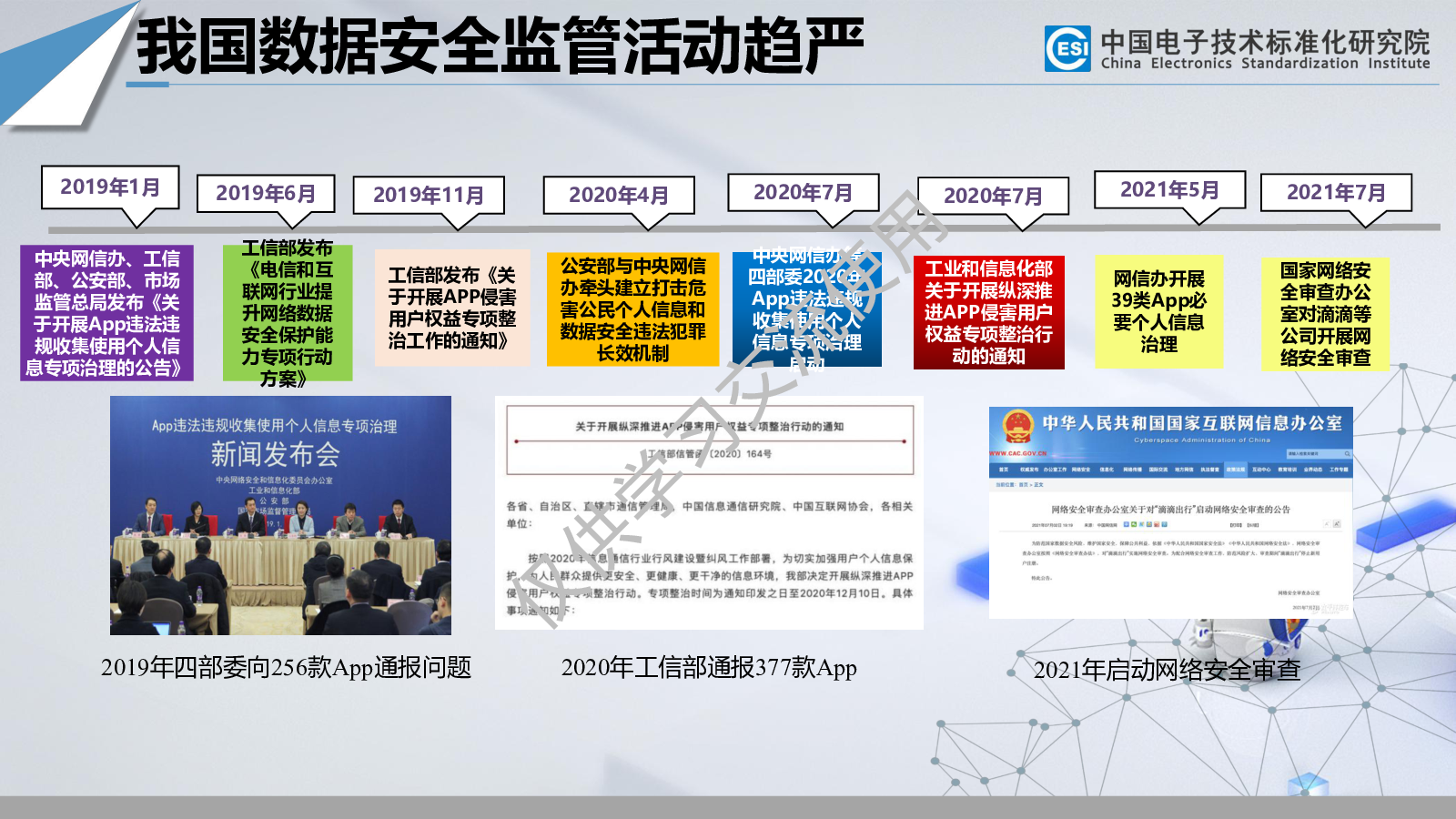This screenshot has width=1456, height=819.
Task: Click the green 工信部发布 电信和互联网 box
Action: pyautogui.click(x=288, y=313)
